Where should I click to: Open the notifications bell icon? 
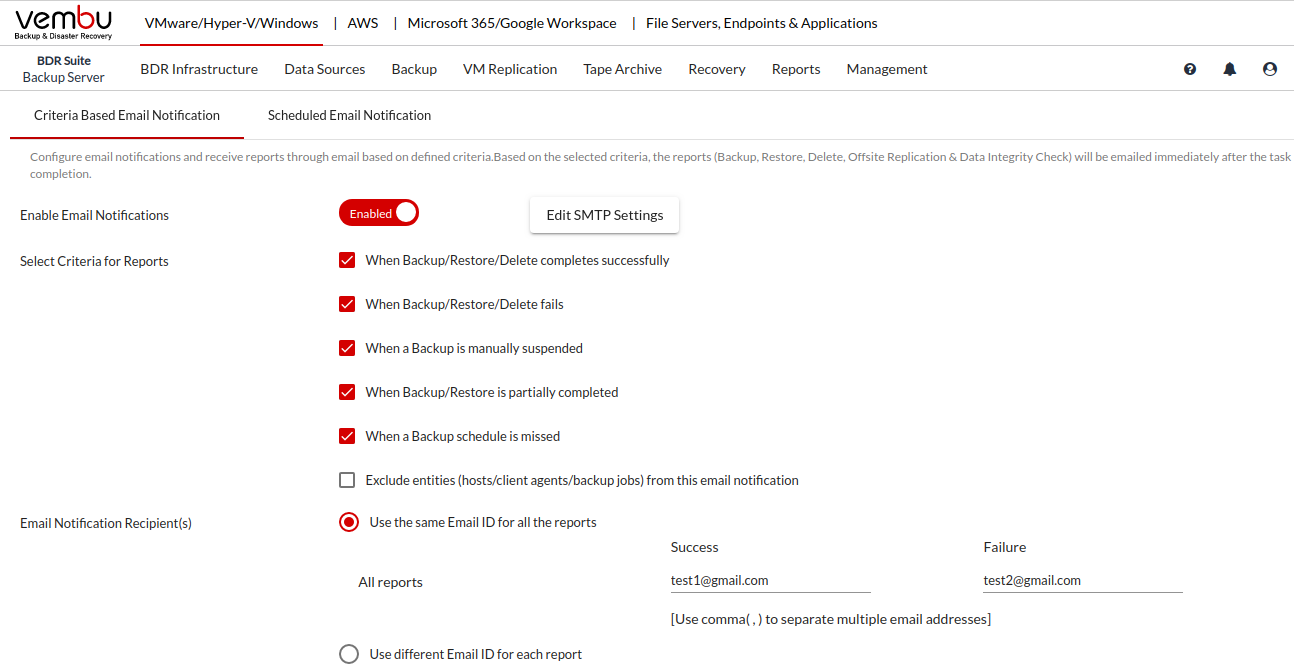(x=1230, y=69)
